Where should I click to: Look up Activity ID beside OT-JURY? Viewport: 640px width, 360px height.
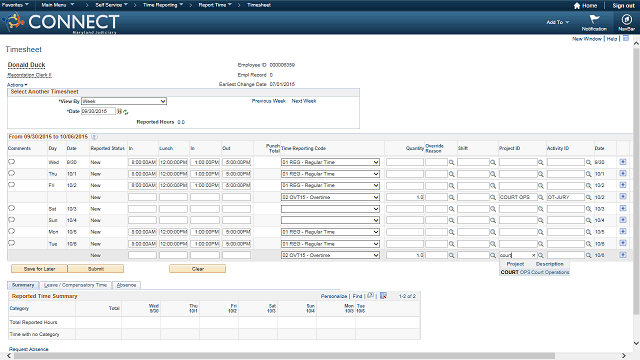coord(589,197)
